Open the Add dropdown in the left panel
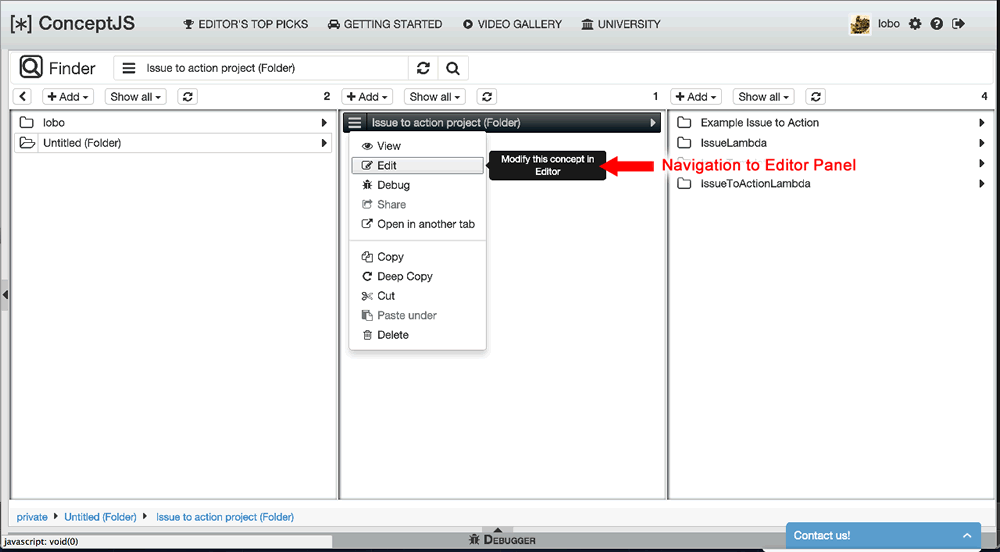Image resolution: width=1000 pixels, height=552 pixels. coord(68,97)
